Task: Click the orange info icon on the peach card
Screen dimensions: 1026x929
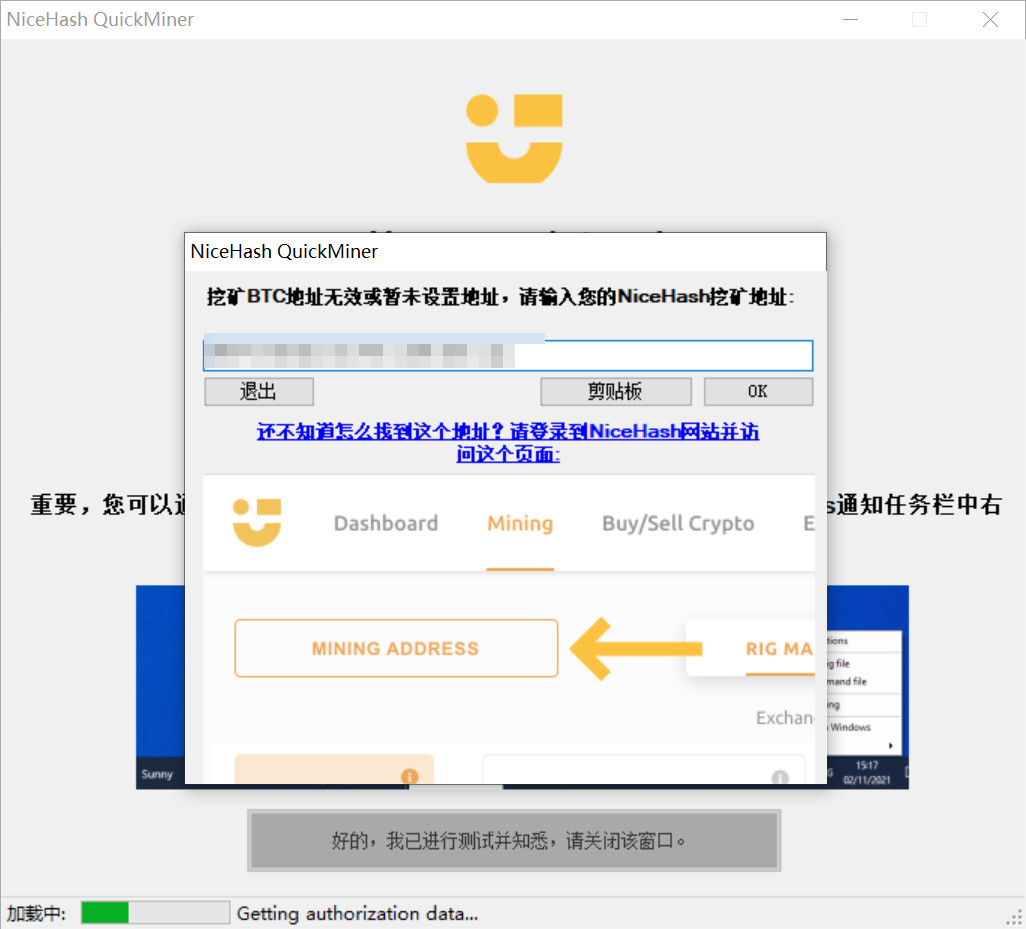Action: 410,776
